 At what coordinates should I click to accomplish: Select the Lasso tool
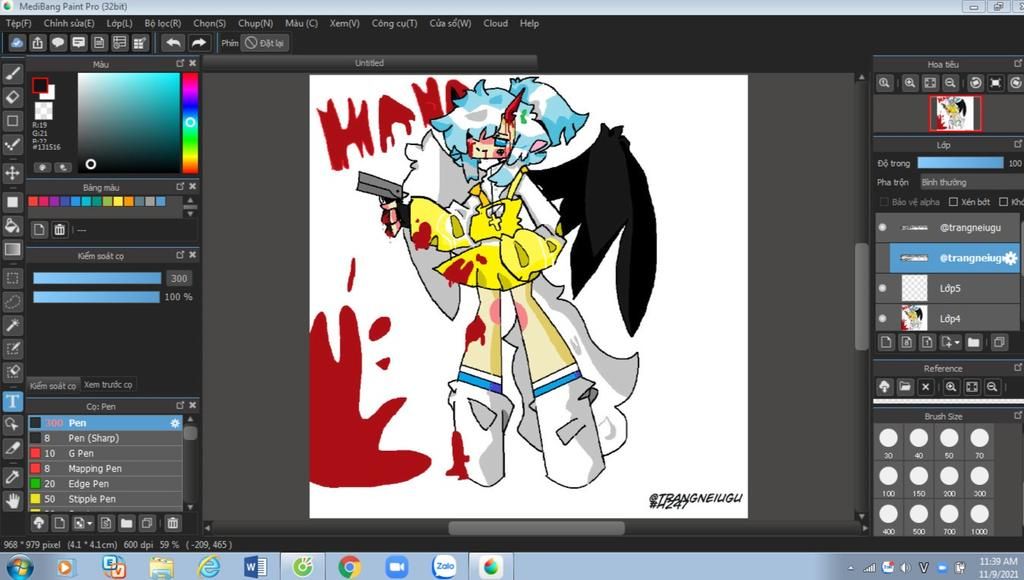coord(12,302)
